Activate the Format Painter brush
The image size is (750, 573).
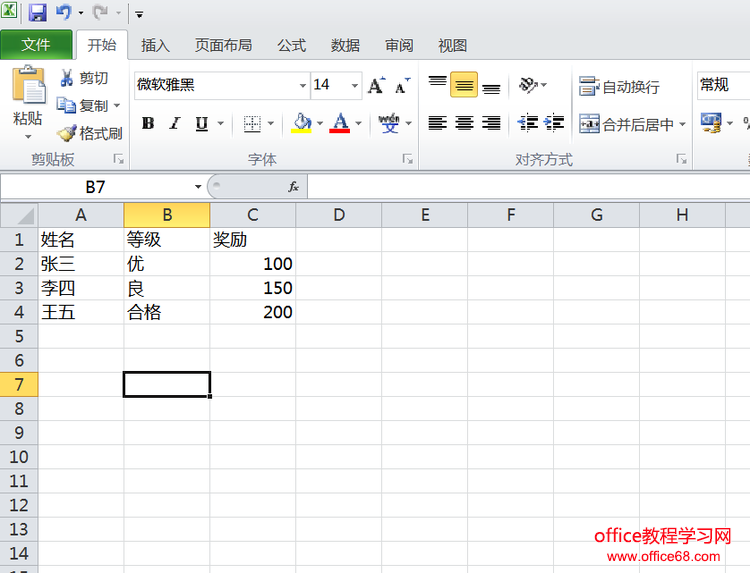pyautogui.click(x=66, y=133)
